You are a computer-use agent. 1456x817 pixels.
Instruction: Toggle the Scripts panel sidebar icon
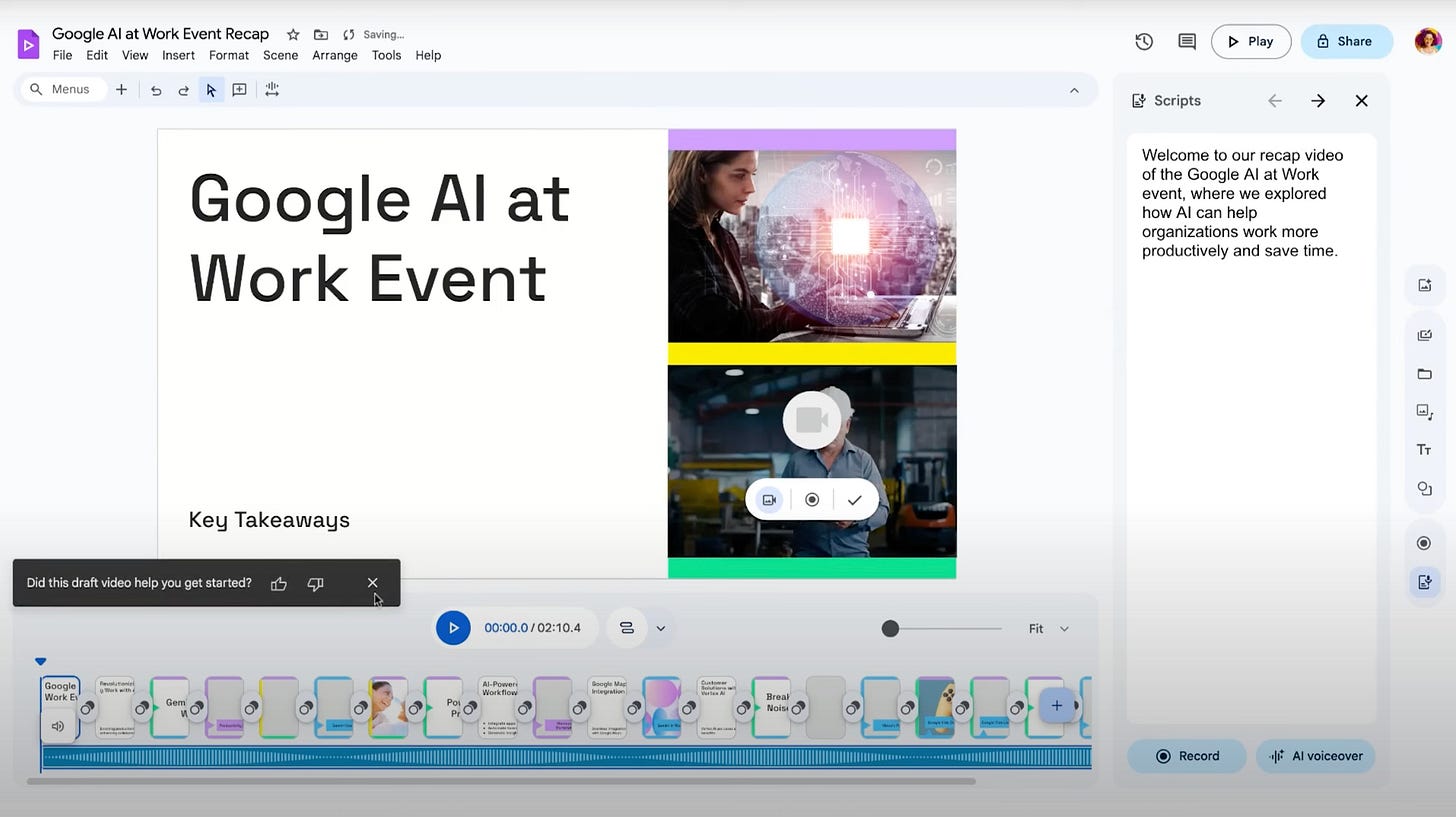tap(1425, 582)
